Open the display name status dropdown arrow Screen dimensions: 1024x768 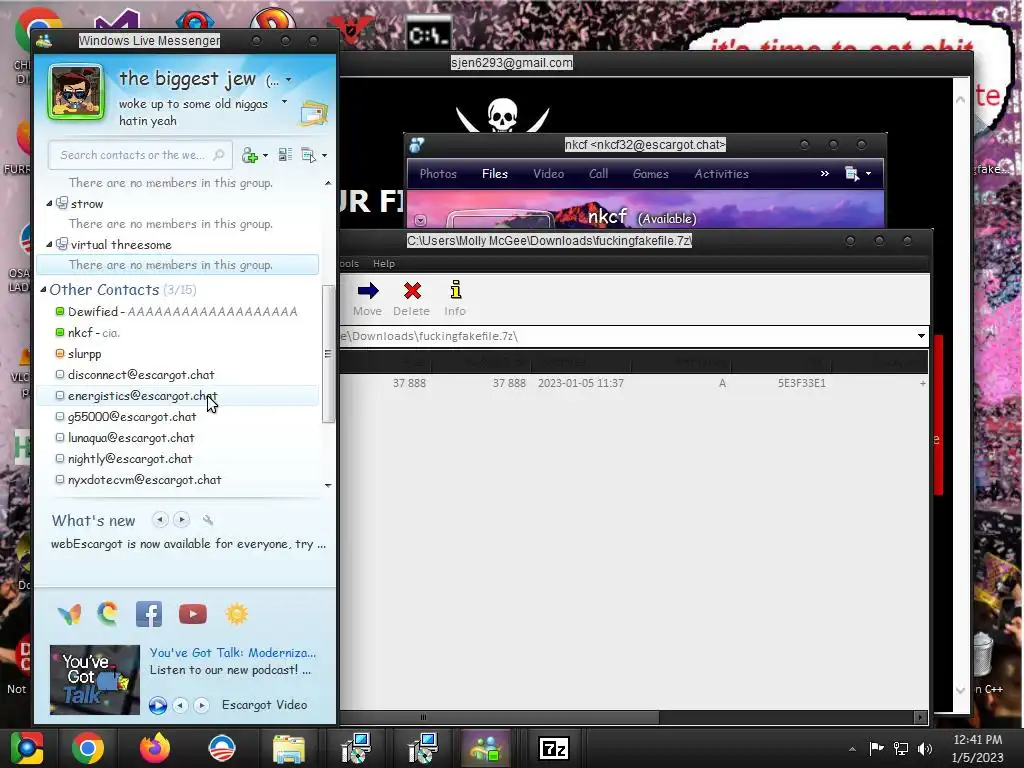(289, 80)
